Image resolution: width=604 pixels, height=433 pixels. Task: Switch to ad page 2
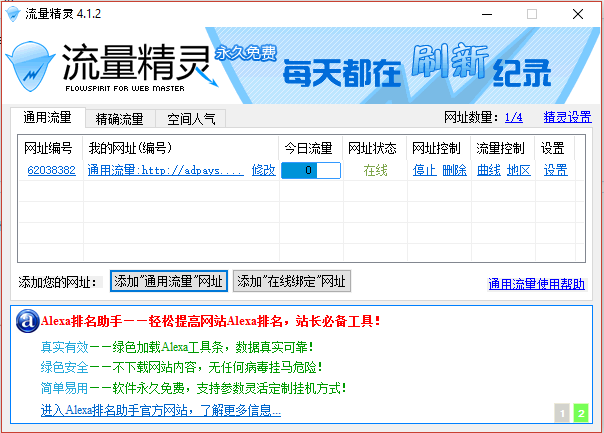(581, 413)
